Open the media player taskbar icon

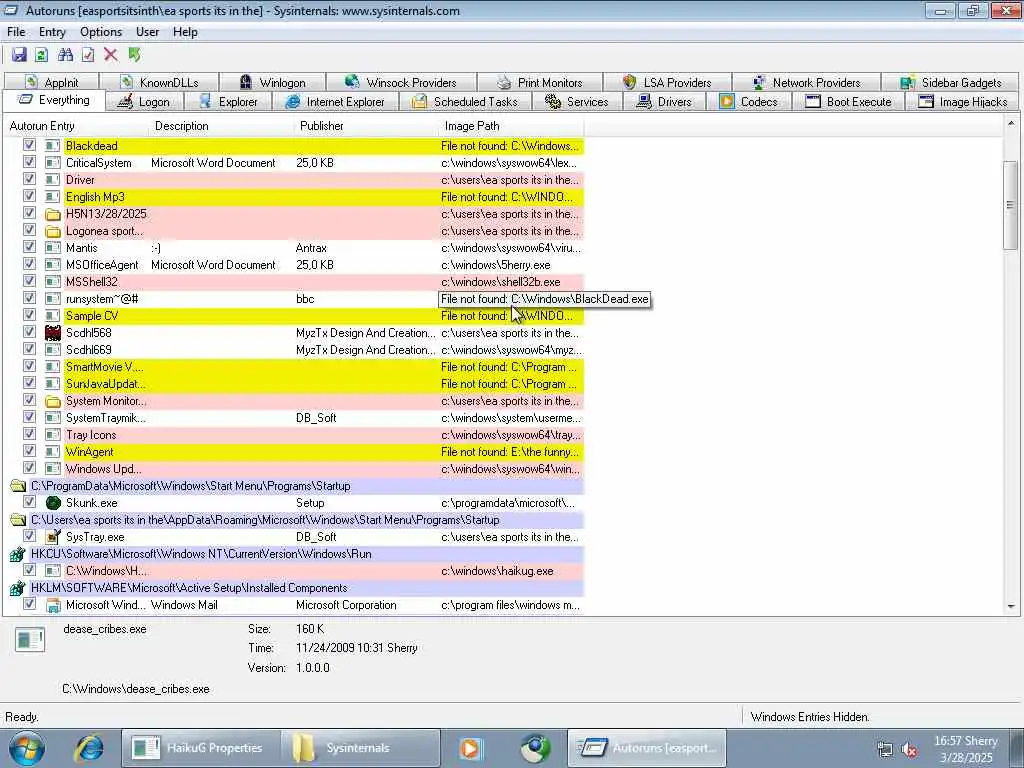pos(470,748)
